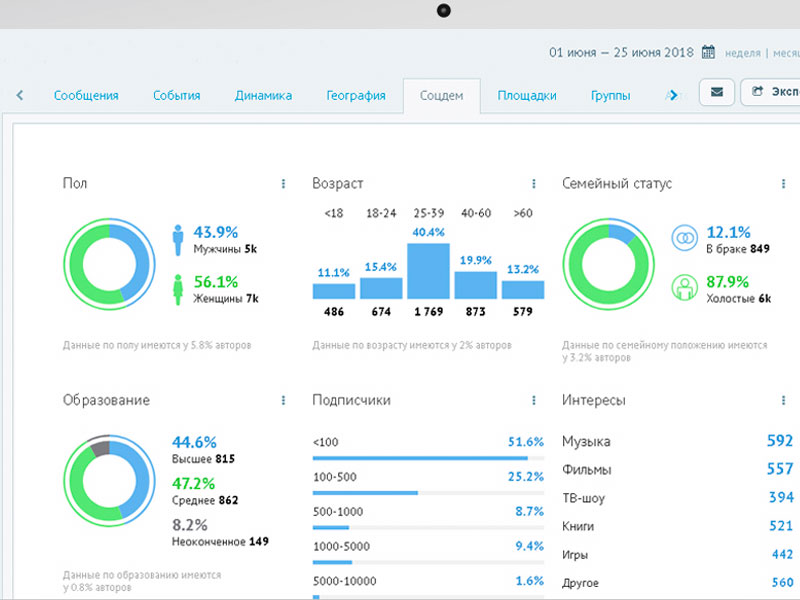Open the three-dot menu on Образование widget
Viewport: 800px width, 600px height.
[x=283, y=400]
